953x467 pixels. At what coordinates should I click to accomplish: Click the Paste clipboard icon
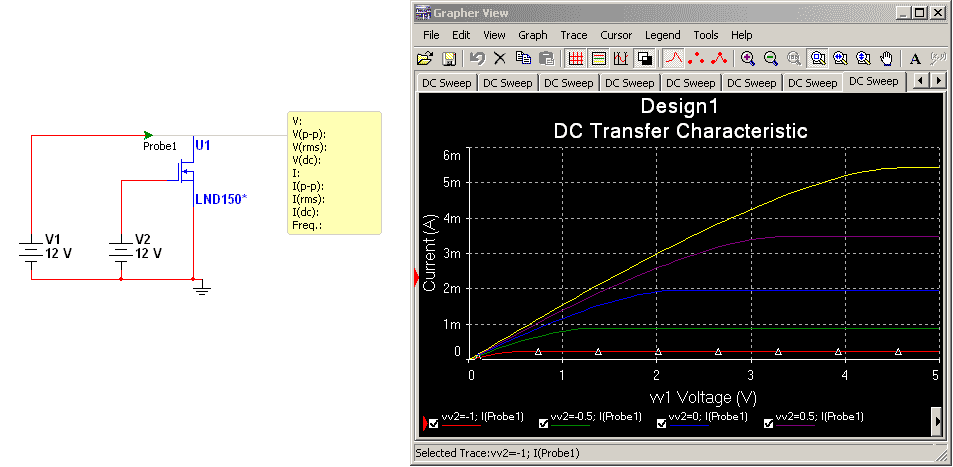coord(547,58)
